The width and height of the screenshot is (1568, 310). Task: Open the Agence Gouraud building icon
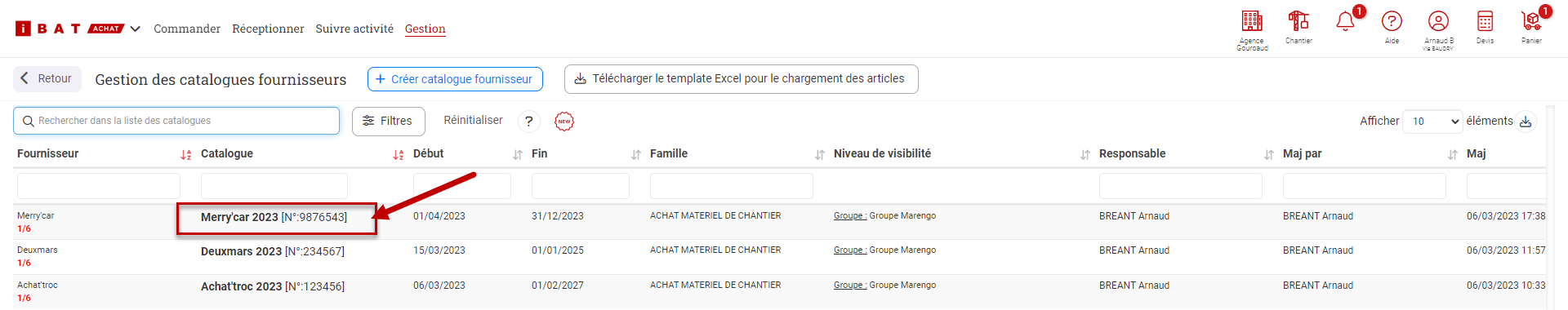1252,21
